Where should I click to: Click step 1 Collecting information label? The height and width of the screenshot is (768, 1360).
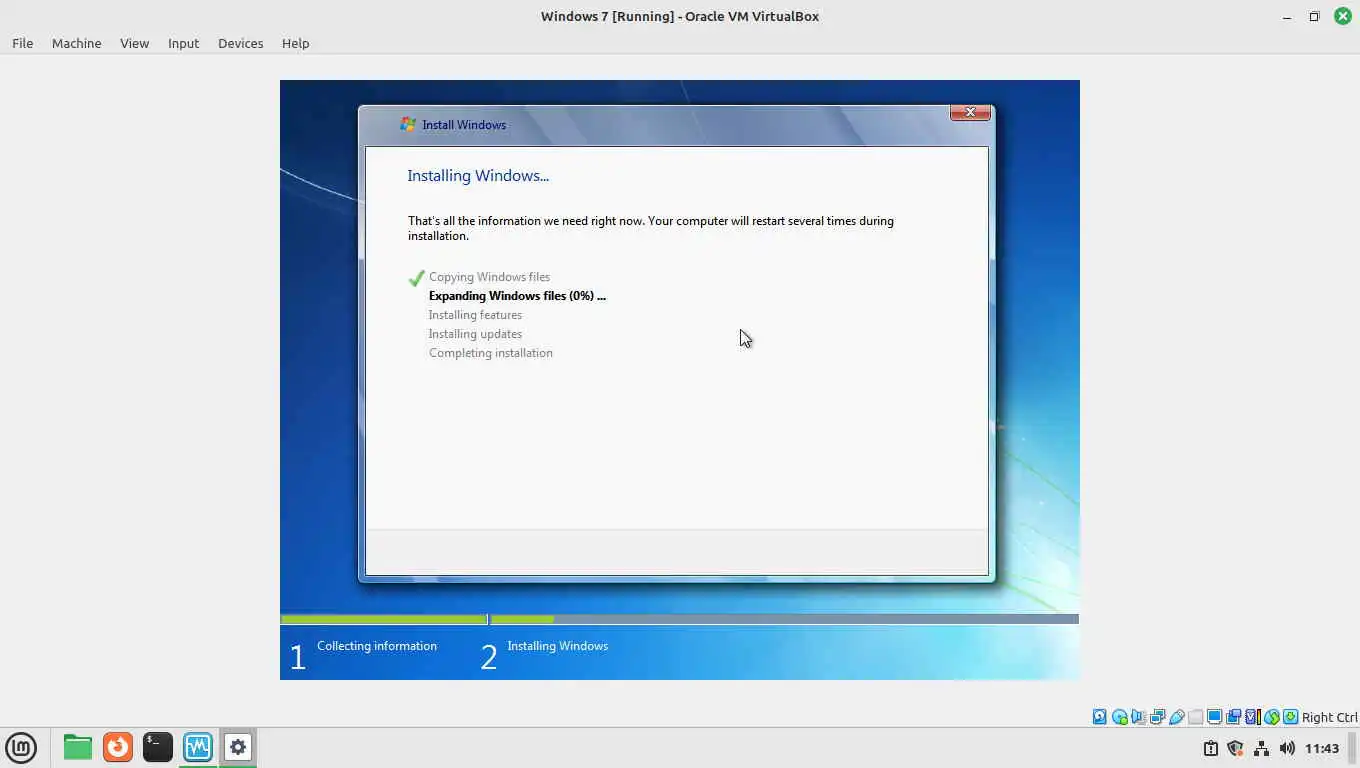pyautogui.click(x=377, y=646)
